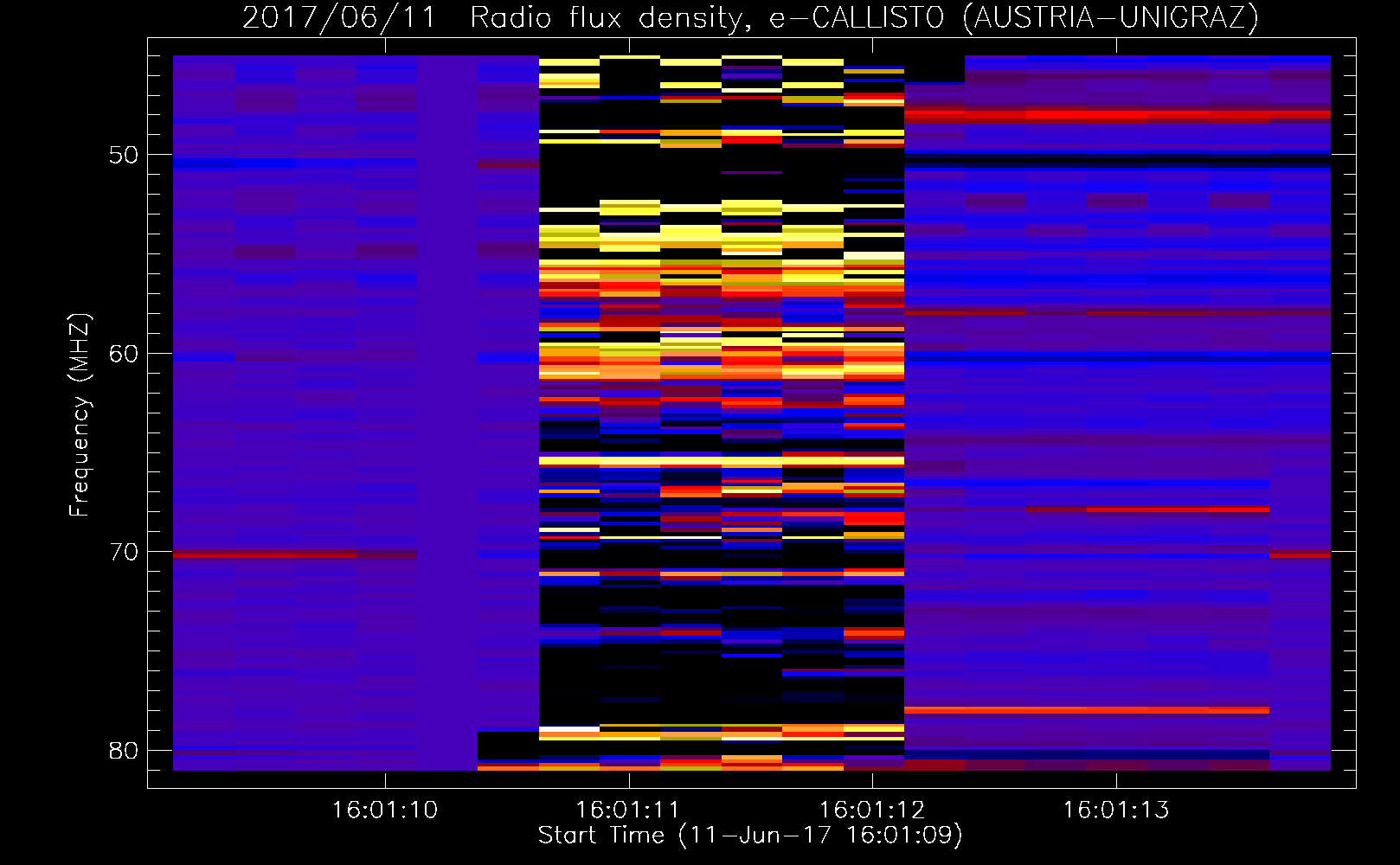Click the station name '(AUSTRIA-UNIGRAZ)'

[x=1111, y=18]
